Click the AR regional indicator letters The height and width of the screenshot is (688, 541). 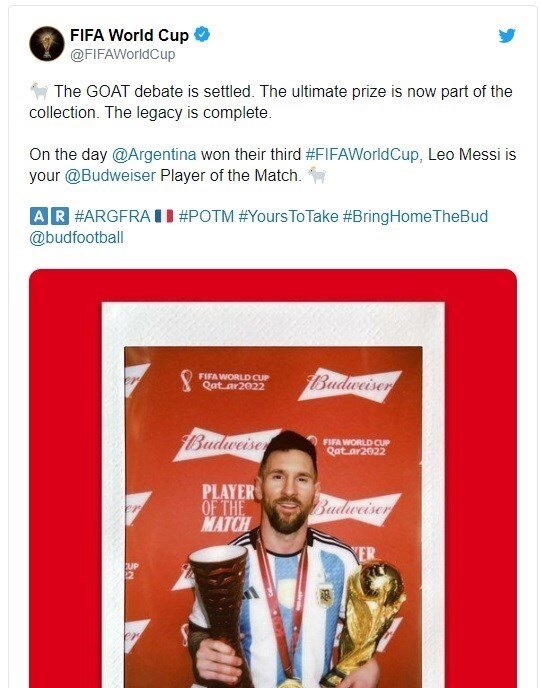50,216
